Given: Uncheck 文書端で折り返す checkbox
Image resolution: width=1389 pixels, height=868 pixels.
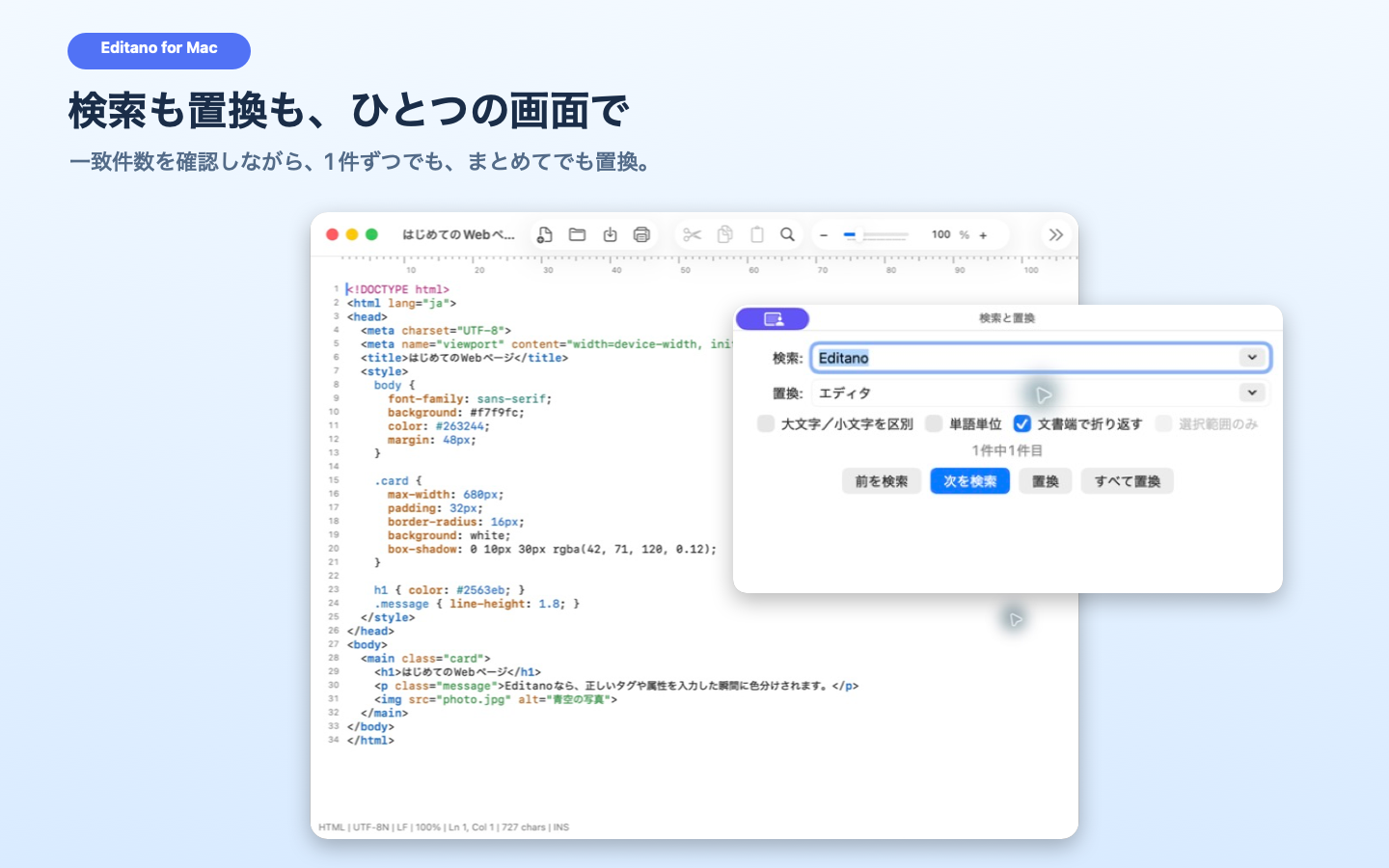Looking at the screenshot, I should coord(1022,423).
